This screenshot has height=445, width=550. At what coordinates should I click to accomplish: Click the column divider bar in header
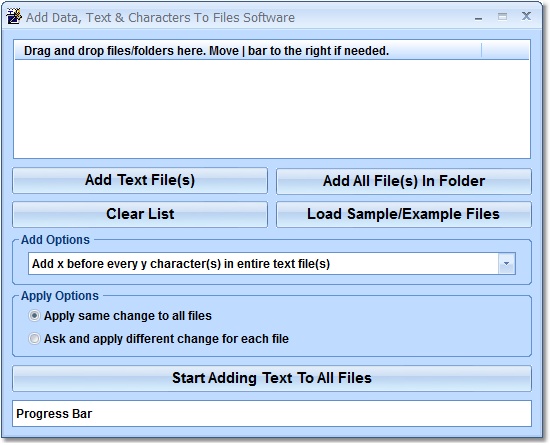point(482,51)
